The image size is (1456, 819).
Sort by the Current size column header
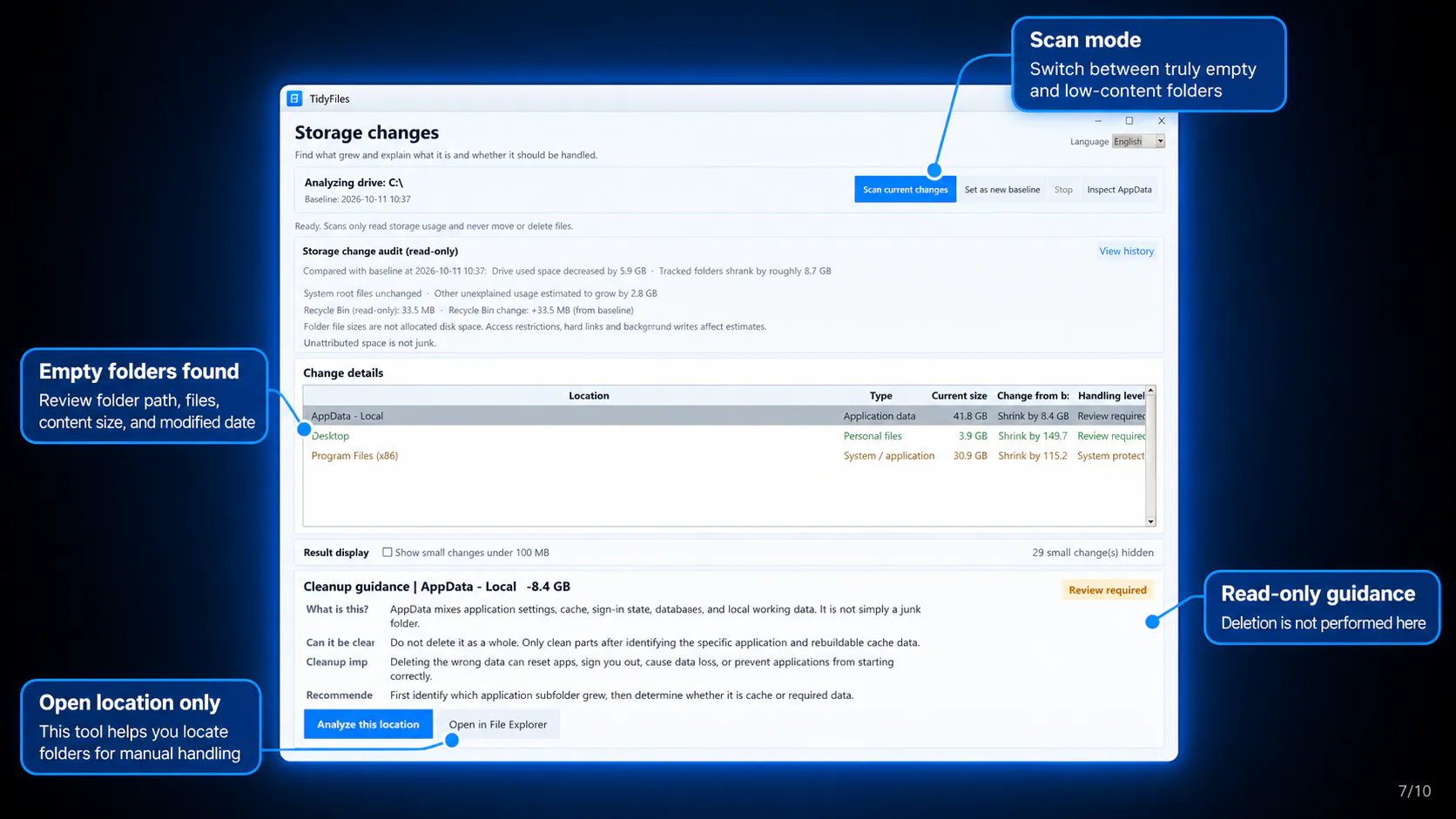pyautogui.click(x=959, y=395)
